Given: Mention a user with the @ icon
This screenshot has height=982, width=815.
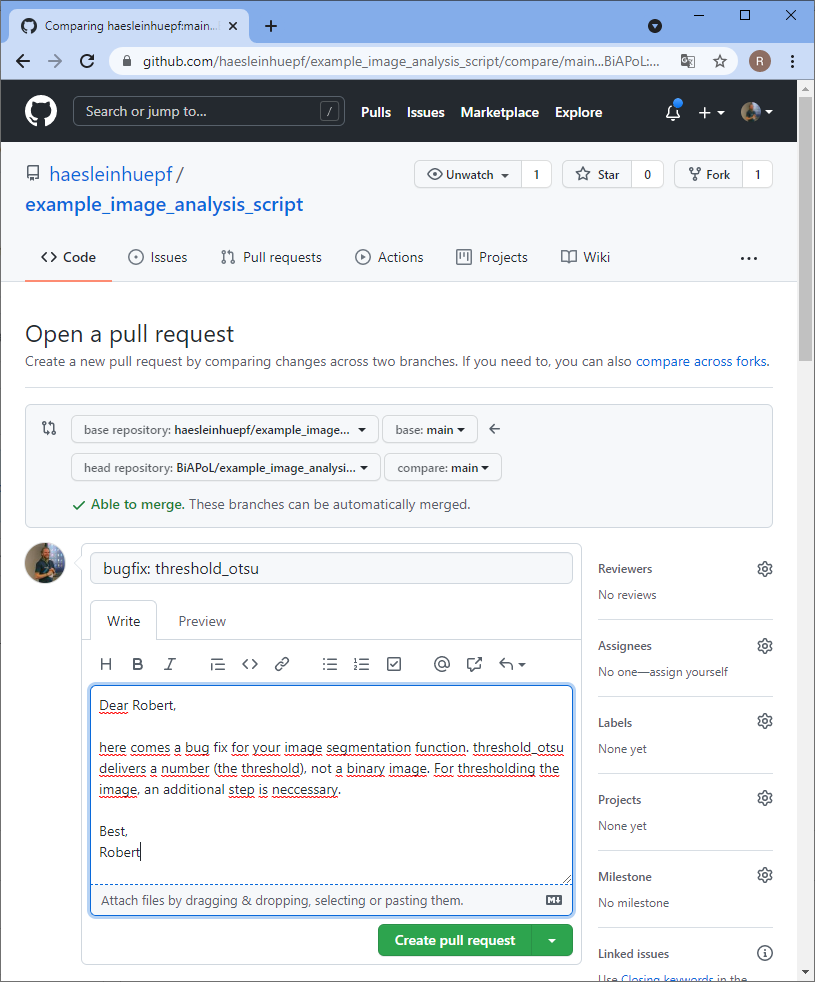Looking at the screenshot, I should pos(442,664).
